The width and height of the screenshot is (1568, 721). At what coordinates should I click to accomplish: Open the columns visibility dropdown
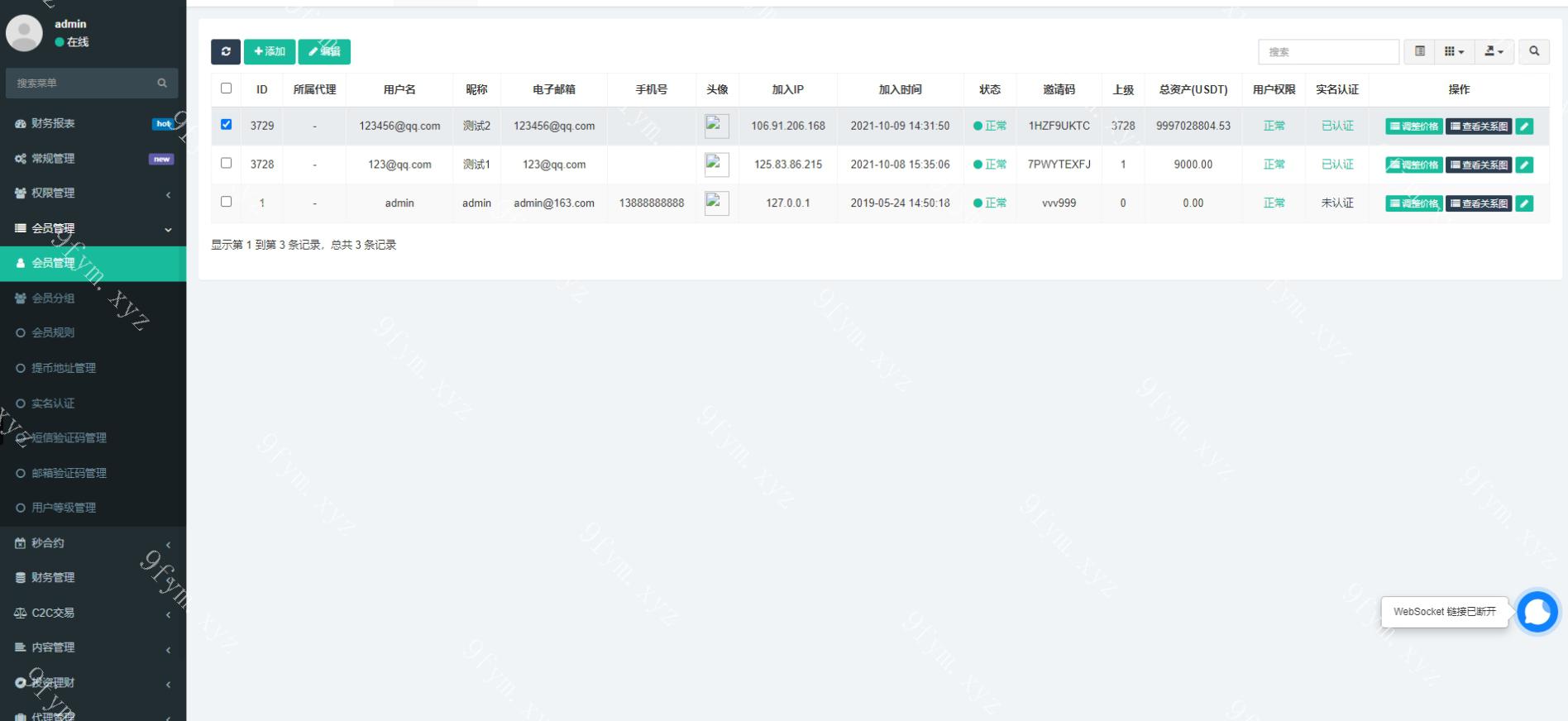pyautogui.click(x=1454, y=51)
